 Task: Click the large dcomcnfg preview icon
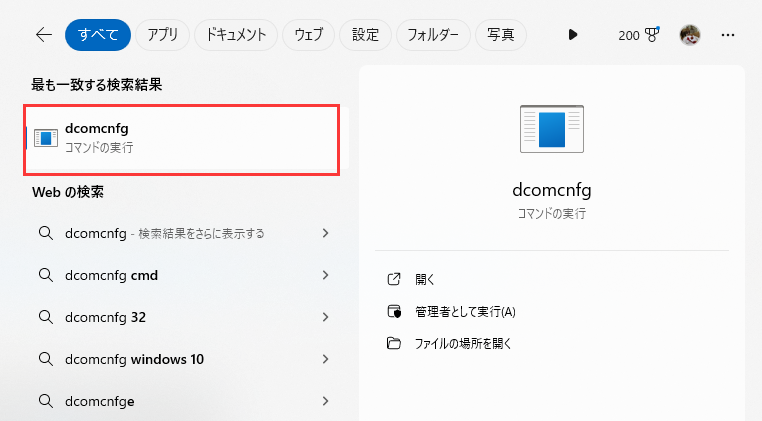[552, 129]
